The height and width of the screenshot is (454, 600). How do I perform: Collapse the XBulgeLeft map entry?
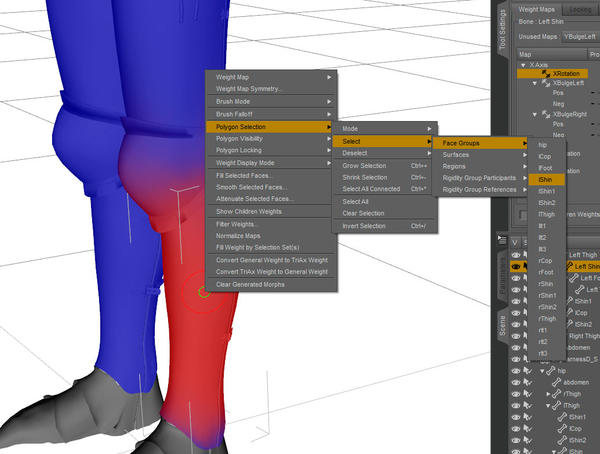point(535,83)
